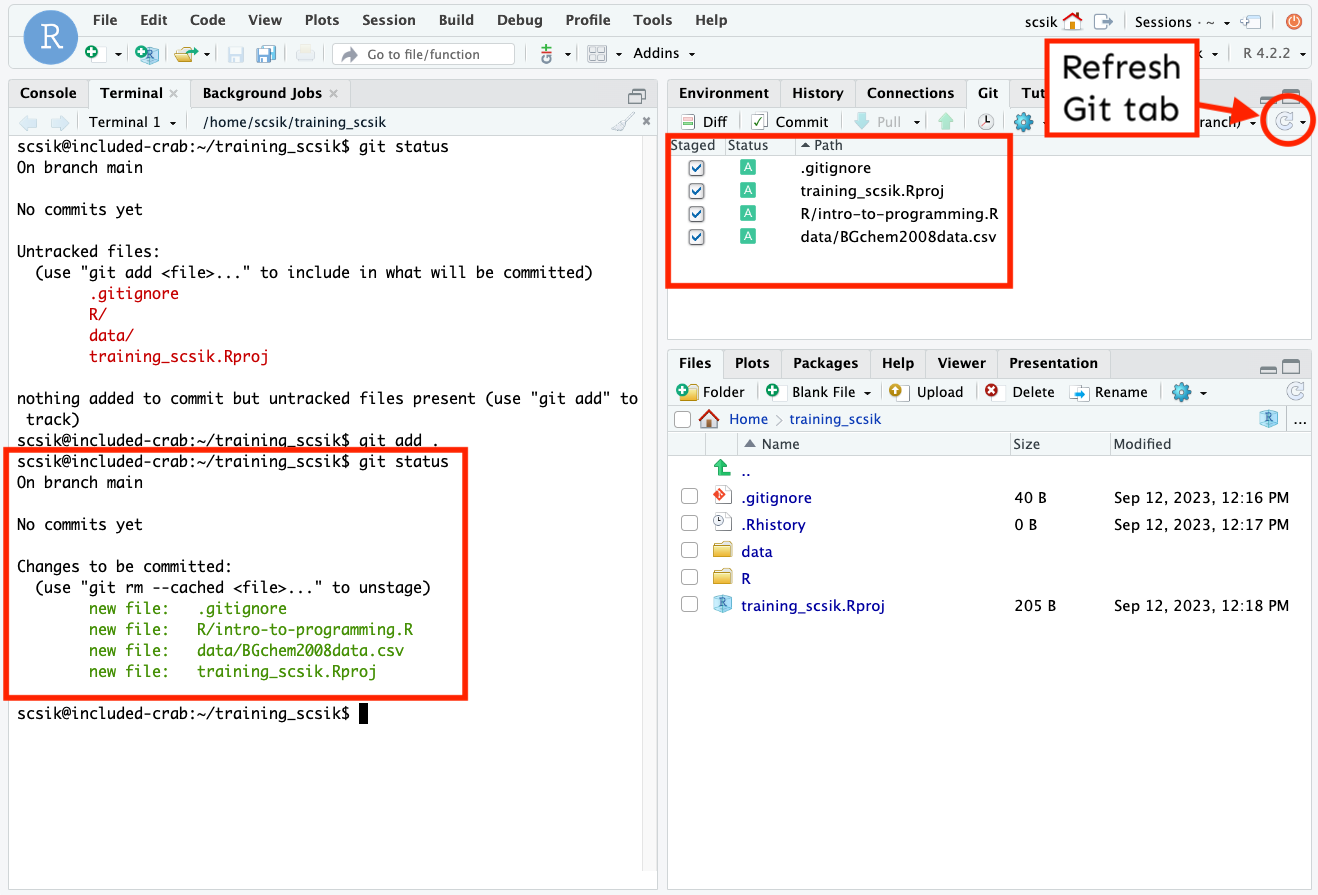1318x895 pixels.
Task: Click the save file disk icon
Action: point(235,54)
